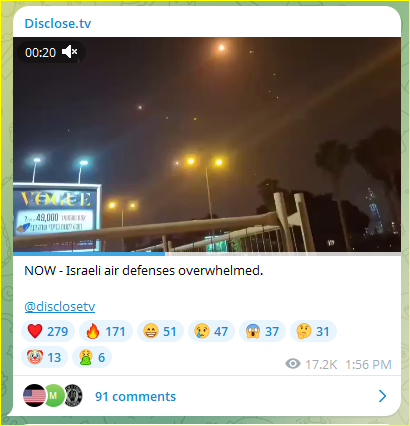The width and height of the screenshot is (410, 426).
Task: Expand comments with the right chevron arrow
Action: [382, 396]
